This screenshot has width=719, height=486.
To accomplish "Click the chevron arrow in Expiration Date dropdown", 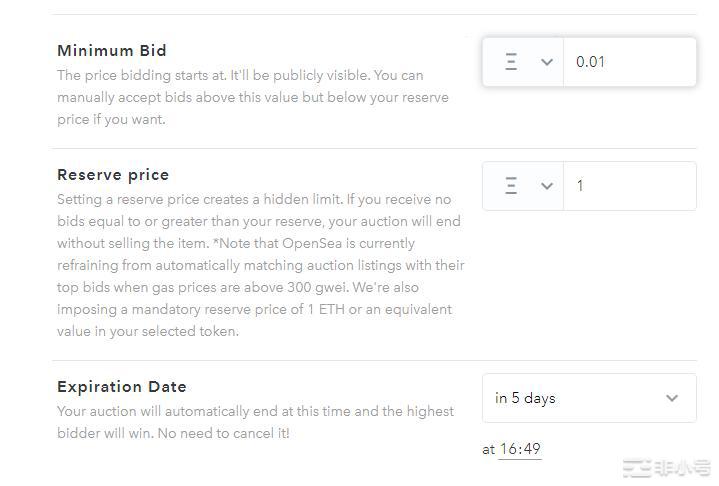I will click(672, 398).
